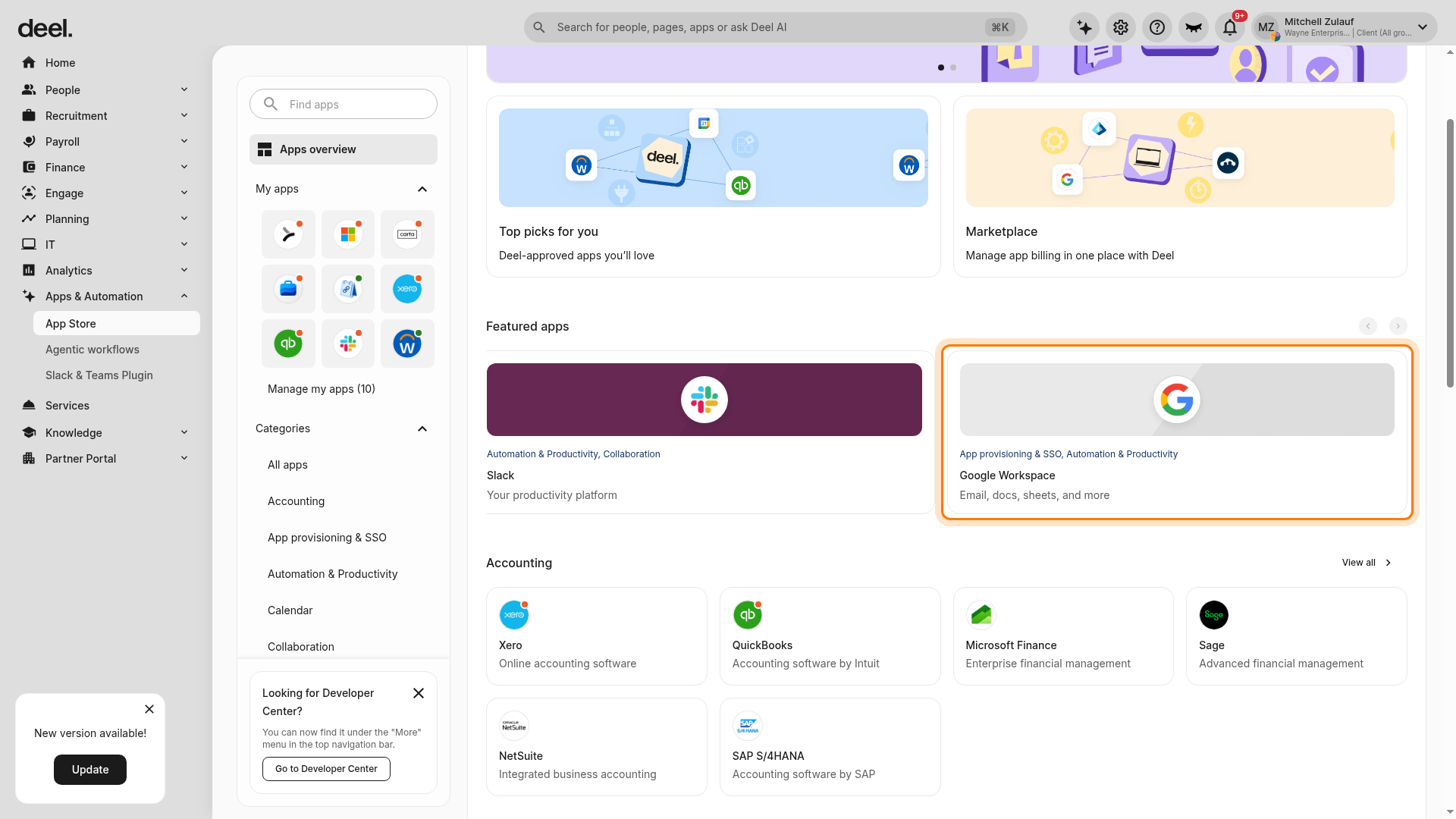Open App Store in sidebar
This screenshot has height=819, width=1456.
pos(117,323)
